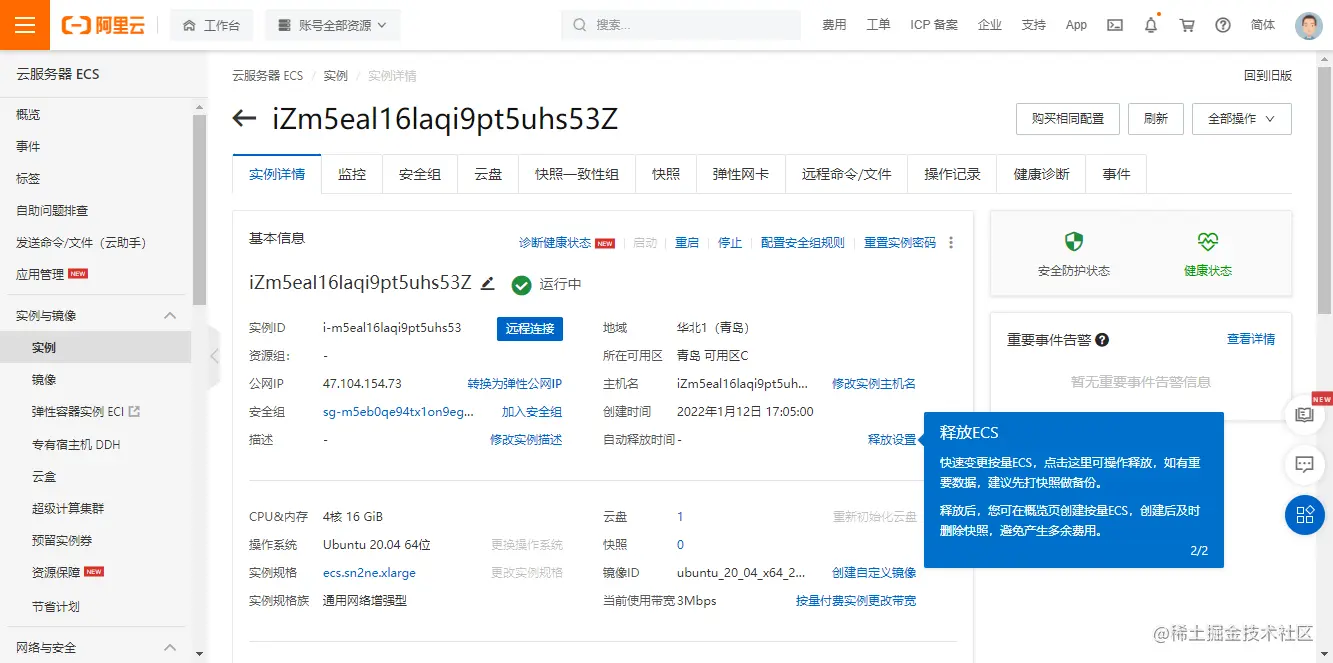Screen dimensions: 1333x663
Task: Open the Cloud Shell terminal icon
Action: 1115,25
